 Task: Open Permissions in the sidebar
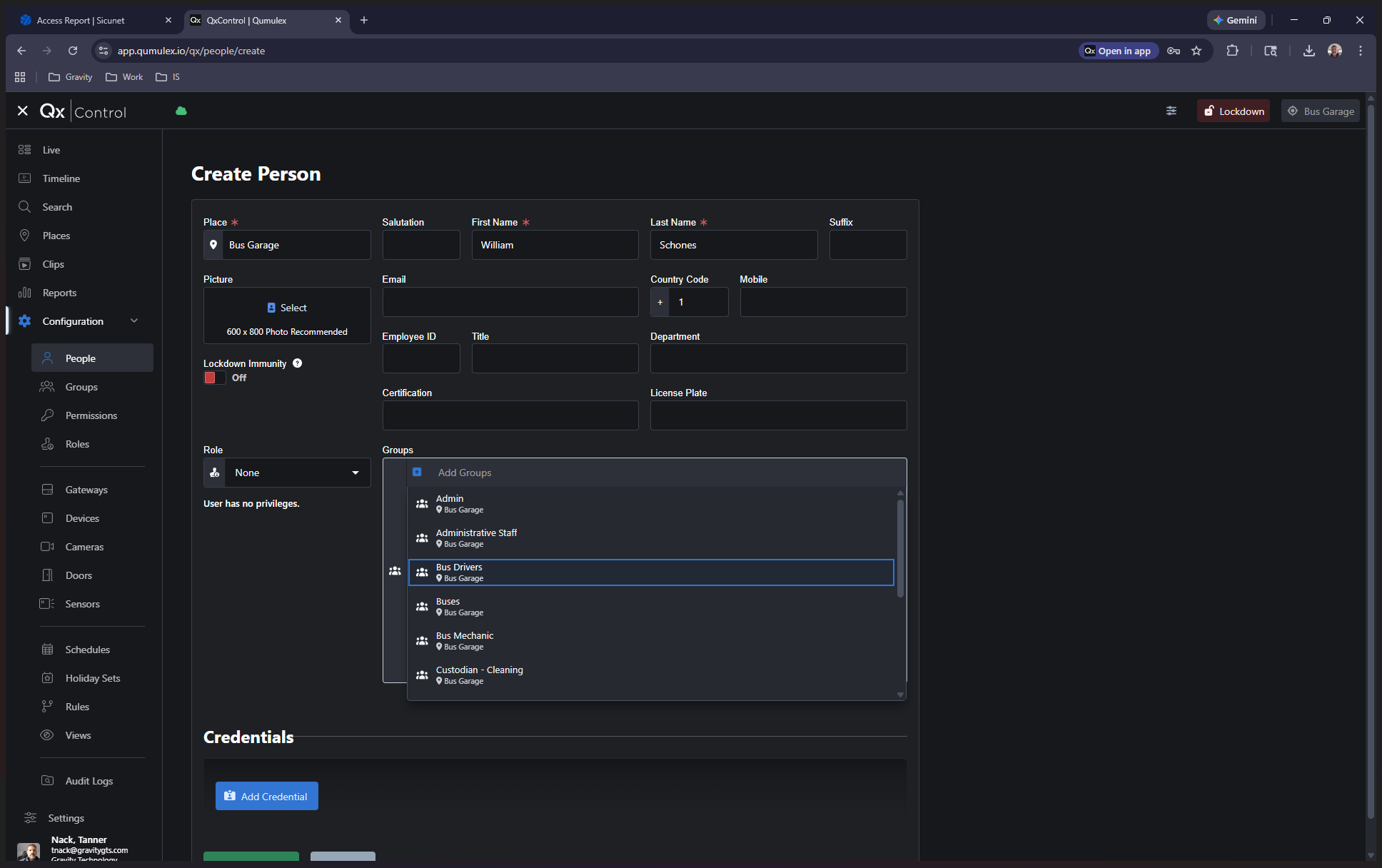point(91,415)
